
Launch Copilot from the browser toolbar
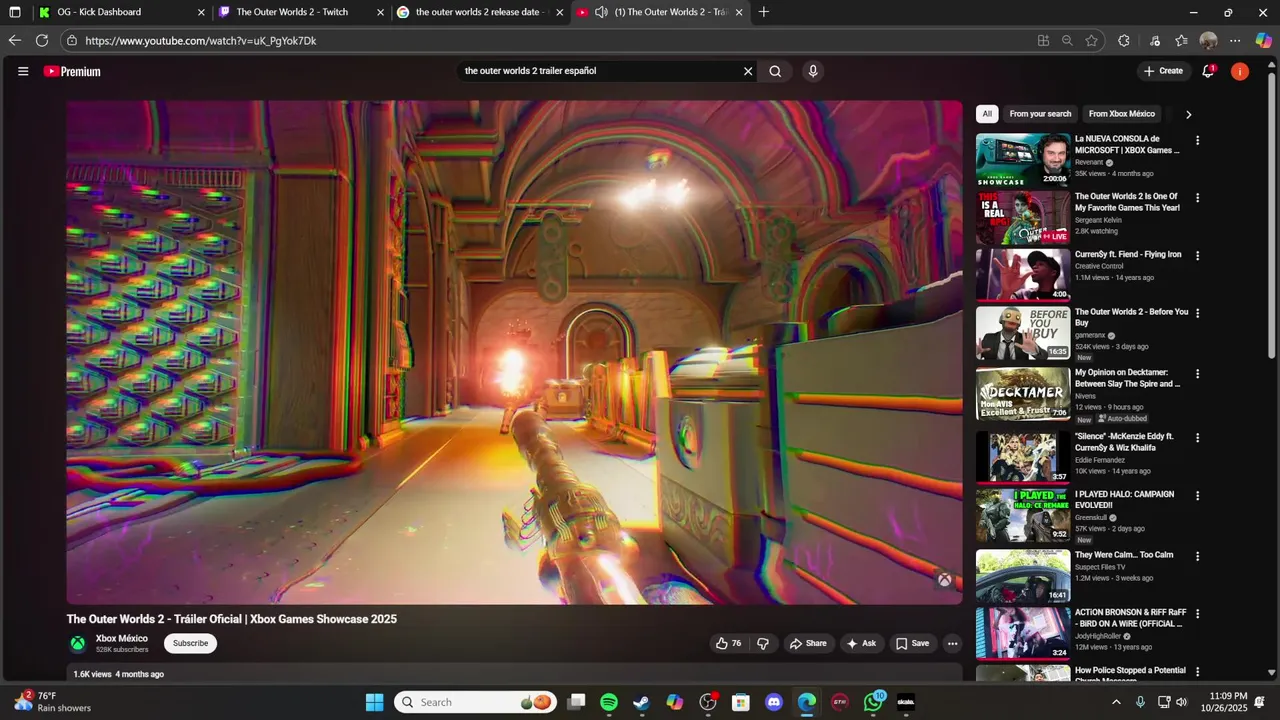click(x=1264, y=41)
